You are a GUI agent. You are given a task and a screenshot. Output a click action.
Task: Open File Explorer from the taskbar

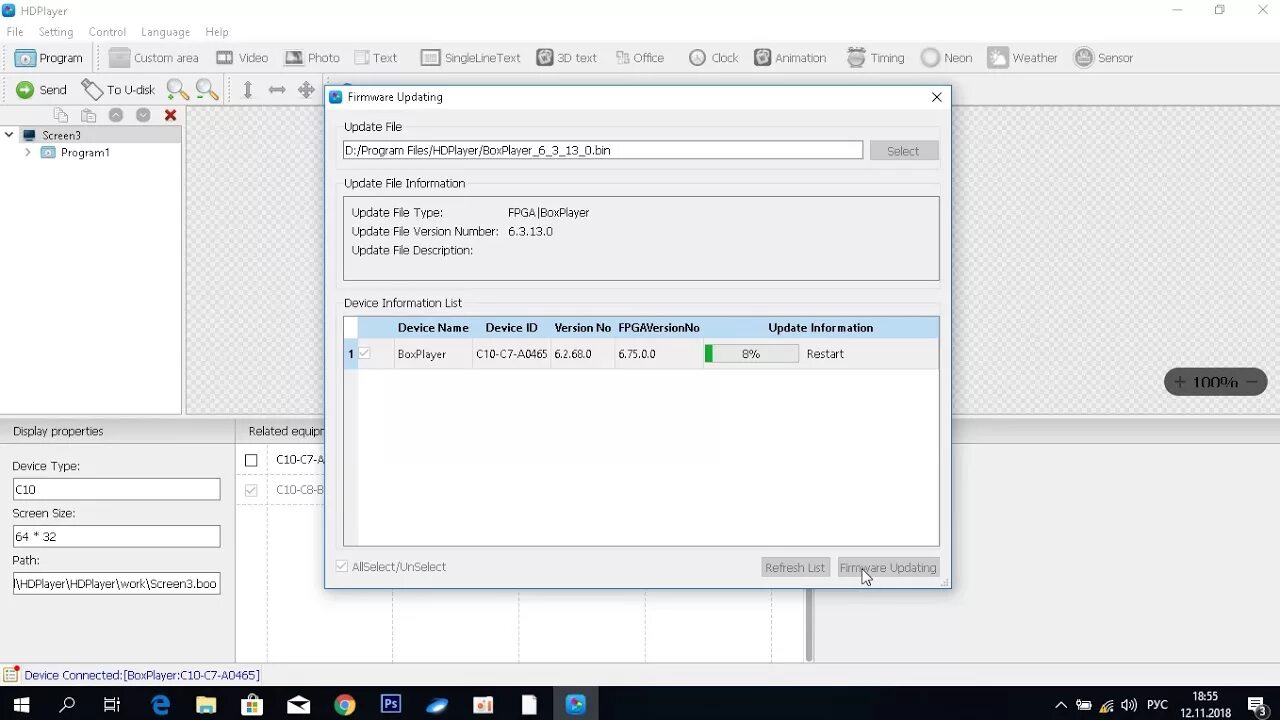206,705
